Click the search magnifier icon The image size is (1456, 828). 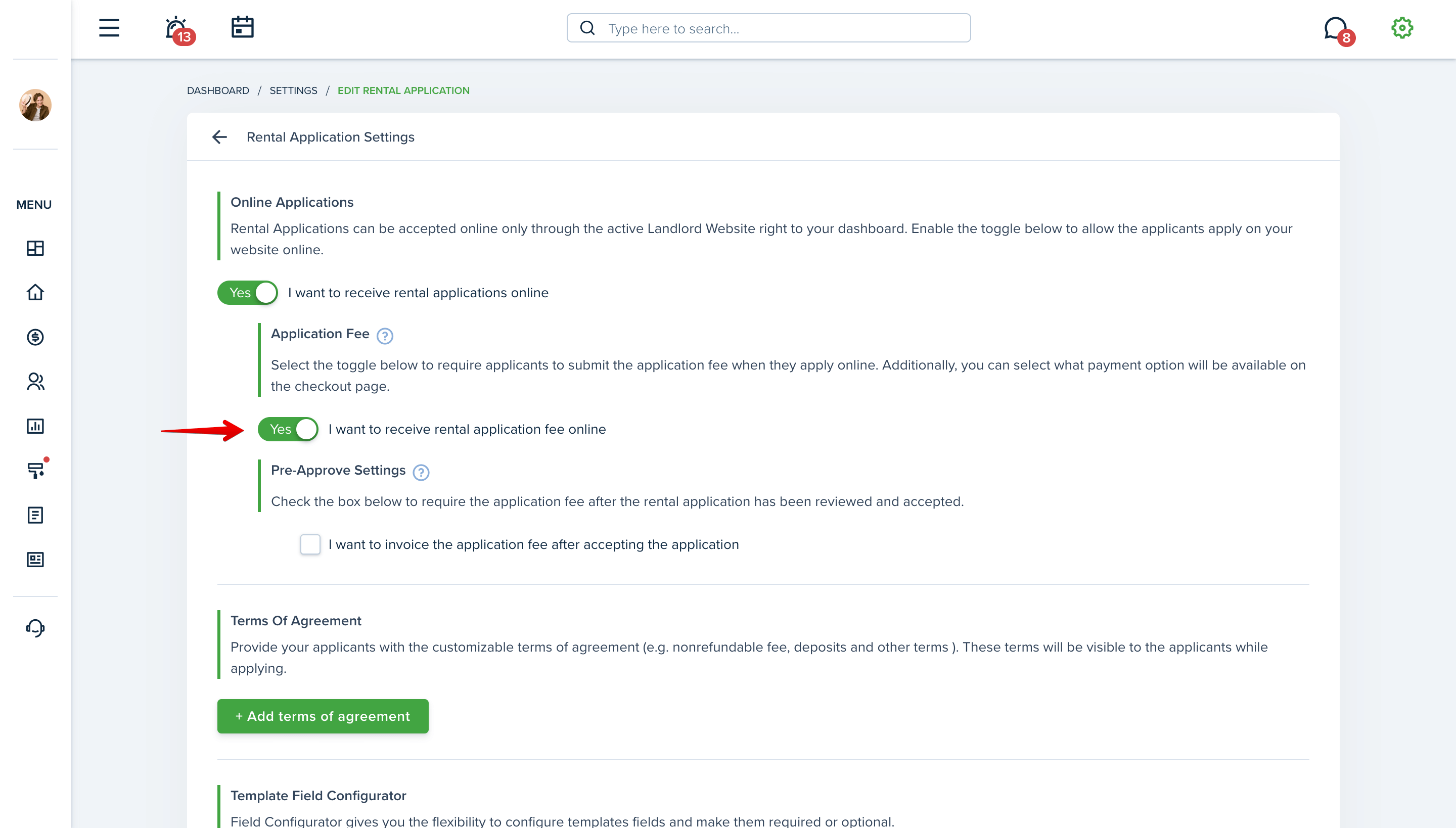pyautogui.click(x=587, y=28)
